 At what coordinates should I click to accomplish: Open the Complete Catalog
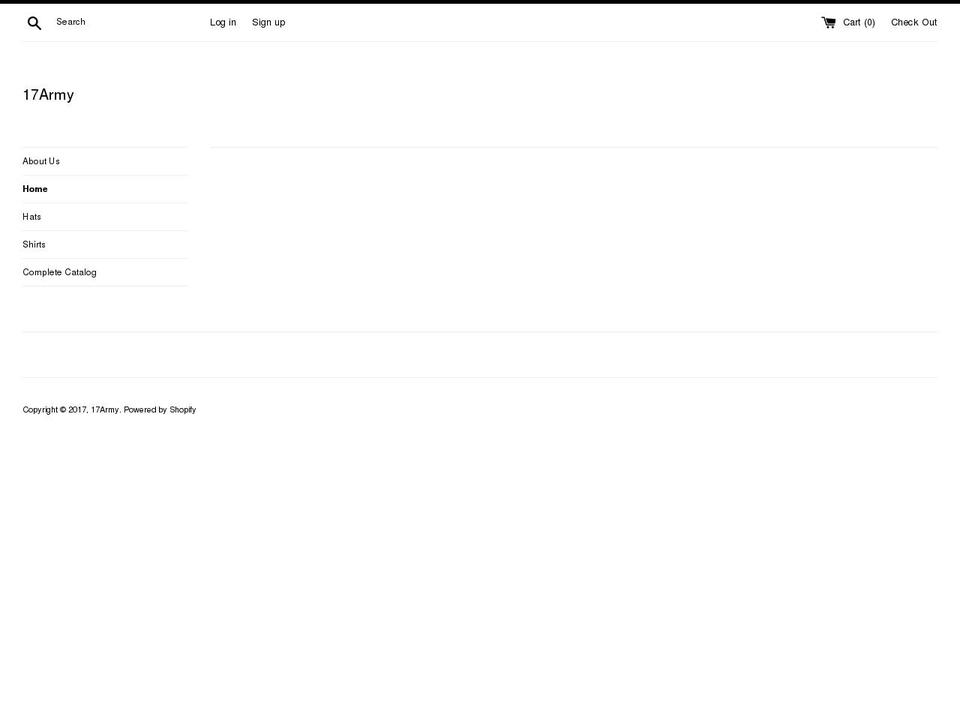pyautogui.click(x=59, y=272)
